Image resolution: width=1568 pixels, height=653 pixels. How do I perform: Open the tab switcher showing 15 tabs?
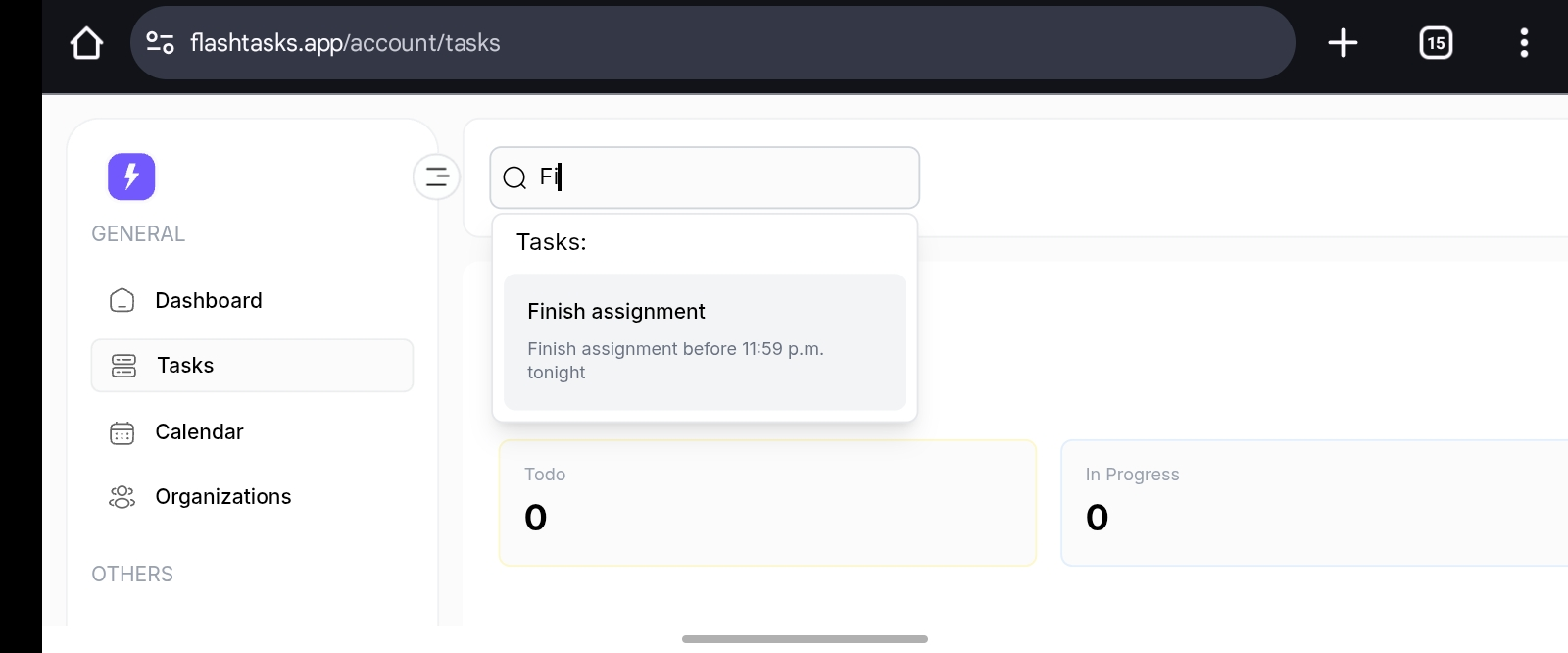coord(1435,42)
